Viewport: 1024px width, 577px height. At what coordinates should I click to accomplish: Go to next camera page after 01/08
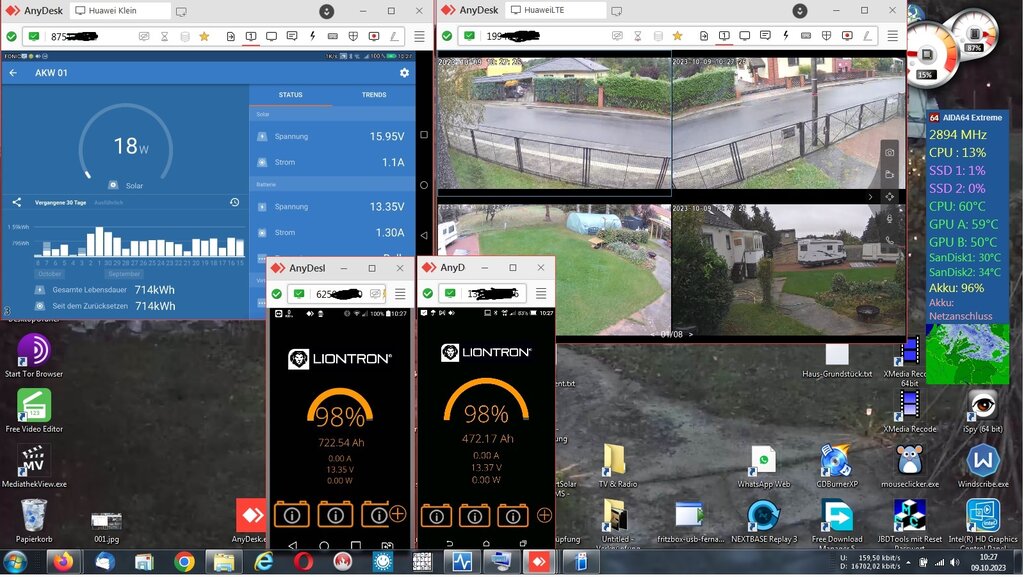tap(691, 334)
